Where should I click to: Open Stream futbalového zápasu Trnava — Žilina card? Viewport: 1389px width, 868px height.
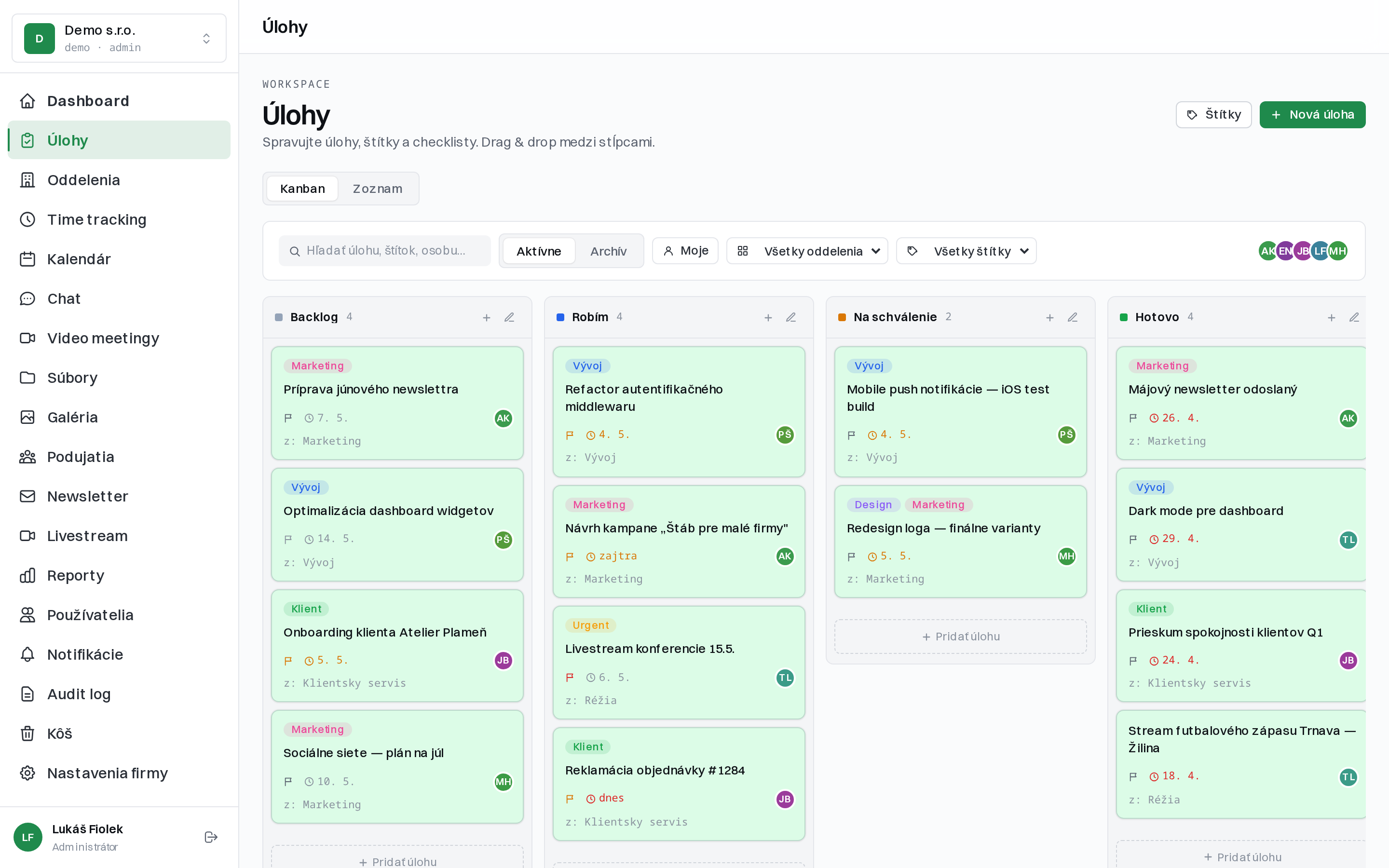point(1242,765)
